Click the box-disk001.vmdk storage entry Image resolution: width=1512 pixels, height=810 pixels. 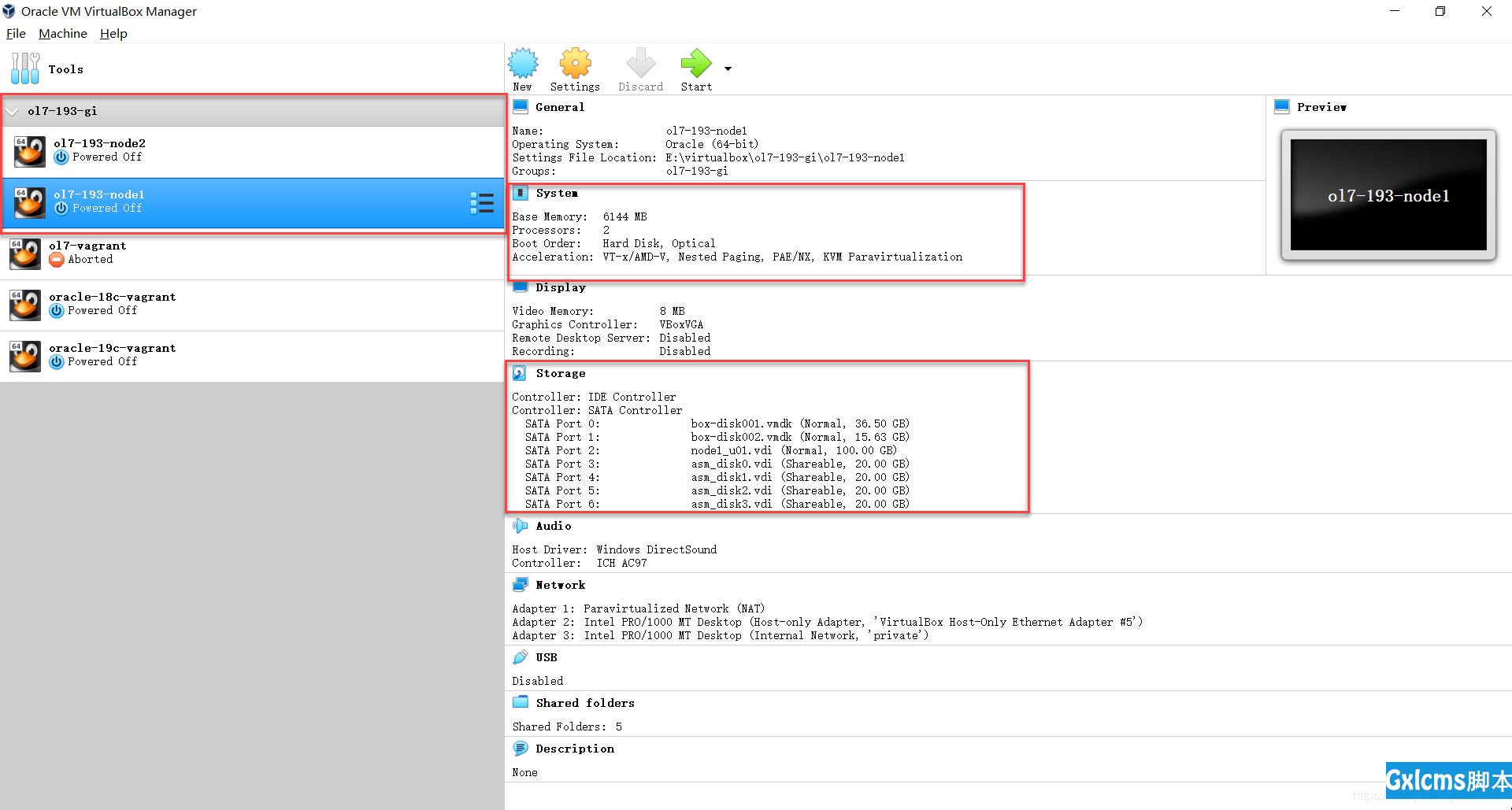800,423
